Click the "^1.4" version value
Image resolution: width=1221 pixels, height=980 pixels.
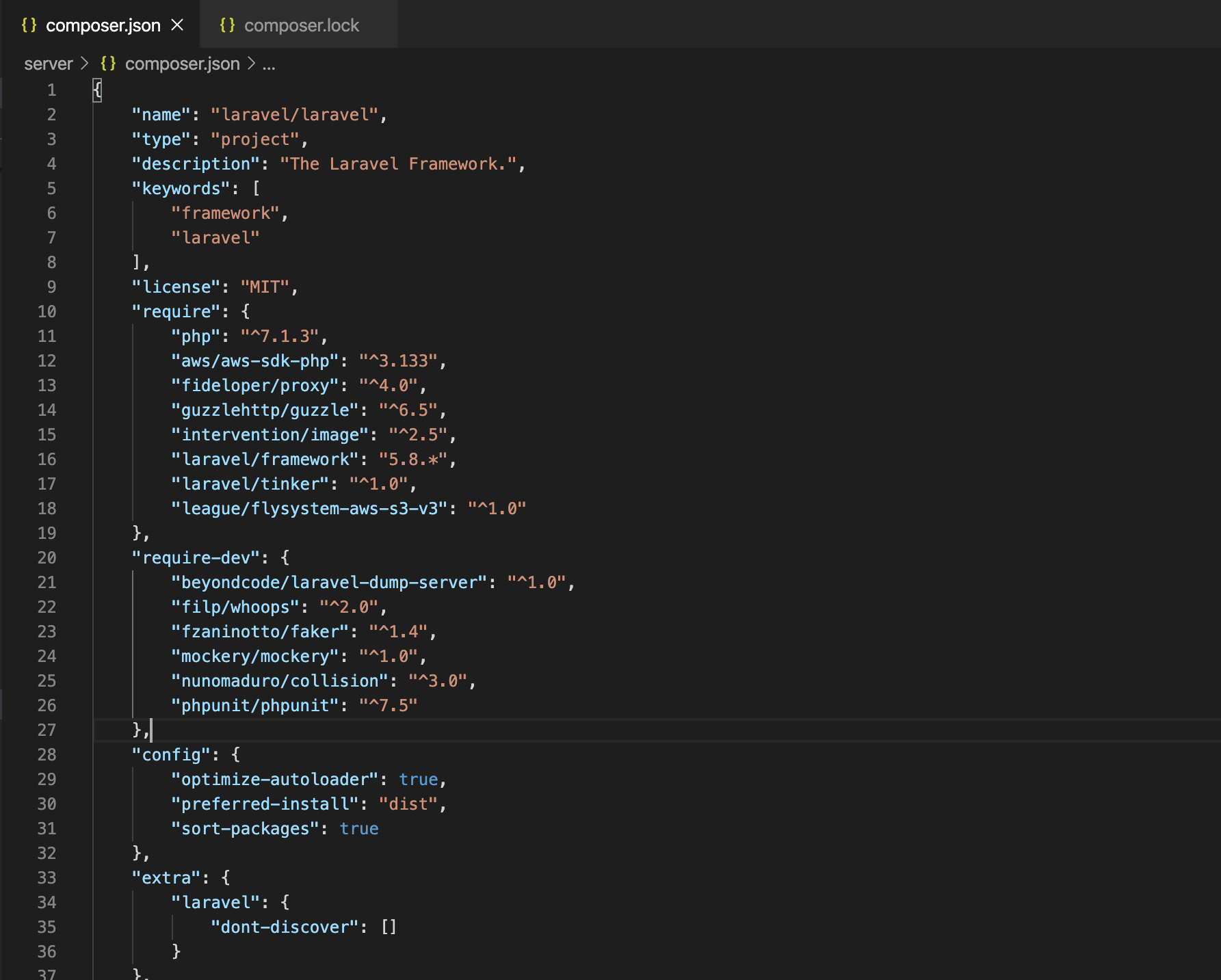(x=398, y=632)
